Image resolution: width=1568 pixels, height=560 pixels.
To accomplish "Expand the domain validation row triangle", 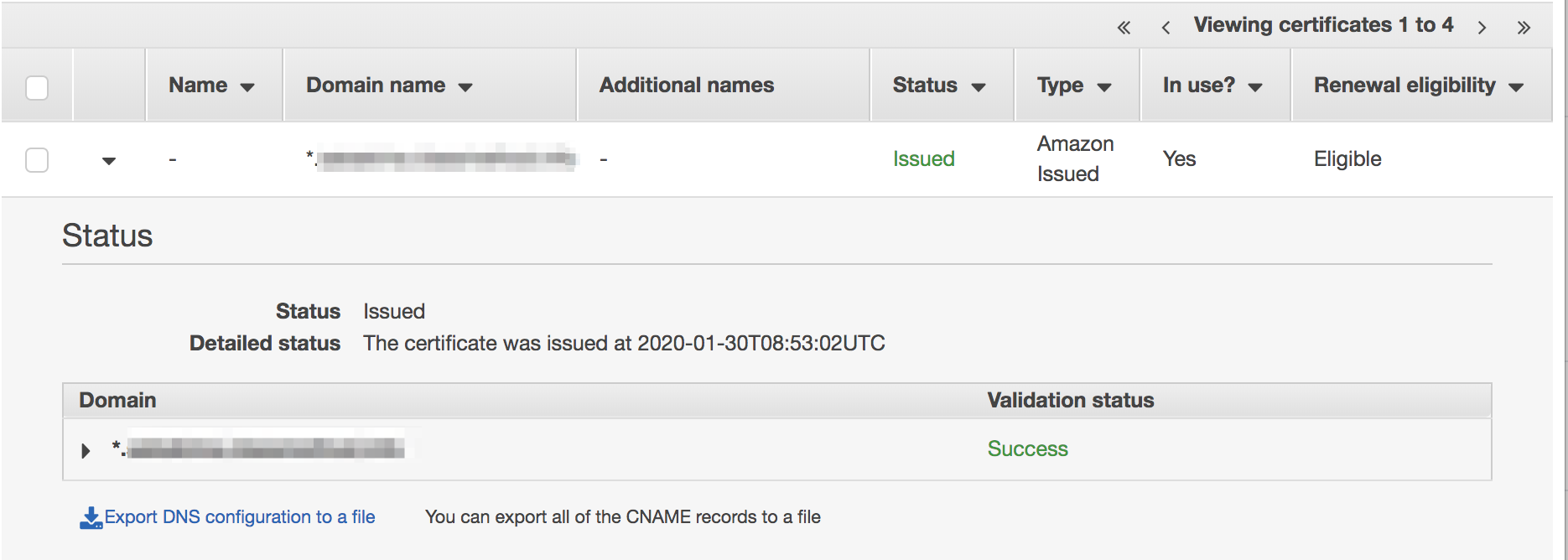I will point(86,450).
